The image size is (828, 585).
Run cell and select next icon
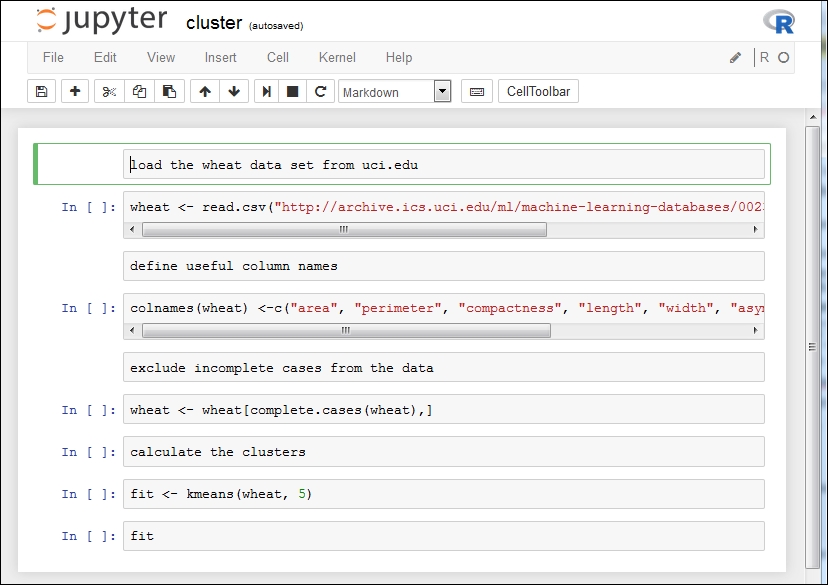(x=267, y=91)
